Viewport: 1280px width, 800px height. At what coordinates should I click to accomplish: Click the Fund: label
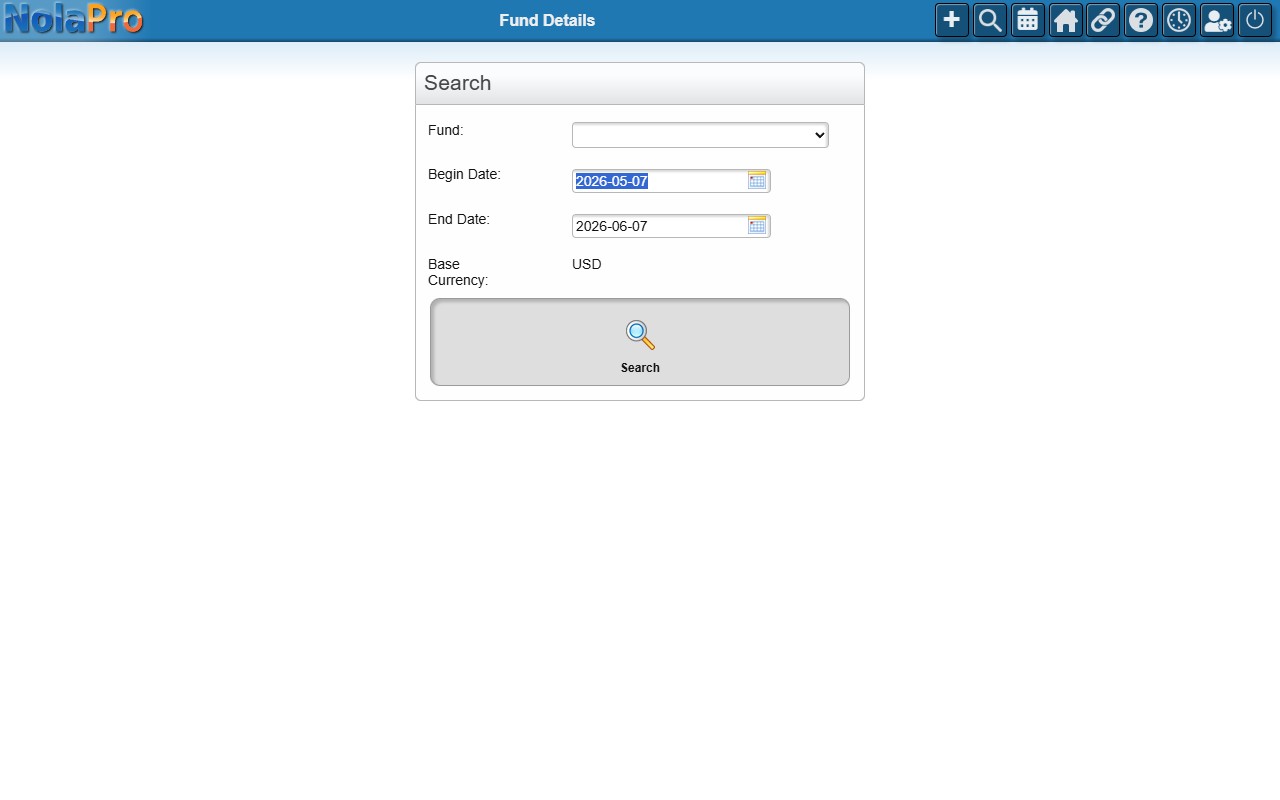tap(446, 130)
